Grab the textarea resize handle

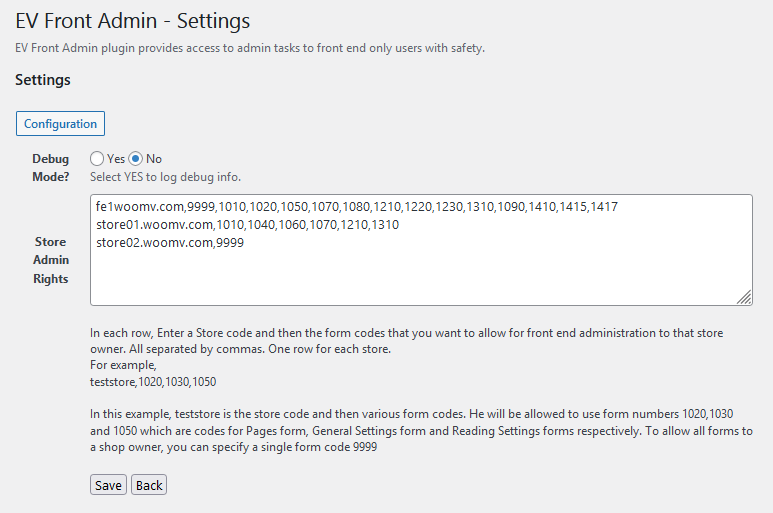[x=745, y=297]
